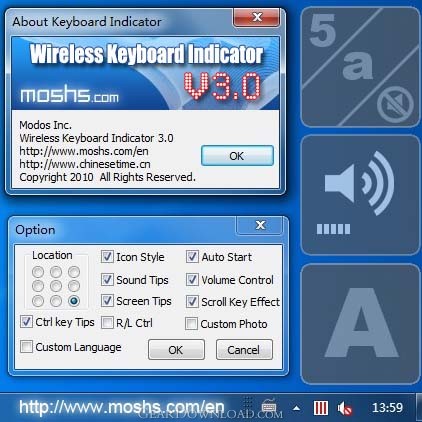
Task: Click the Caps Lock 'A' indicator panel
Action: pos(360,324)
